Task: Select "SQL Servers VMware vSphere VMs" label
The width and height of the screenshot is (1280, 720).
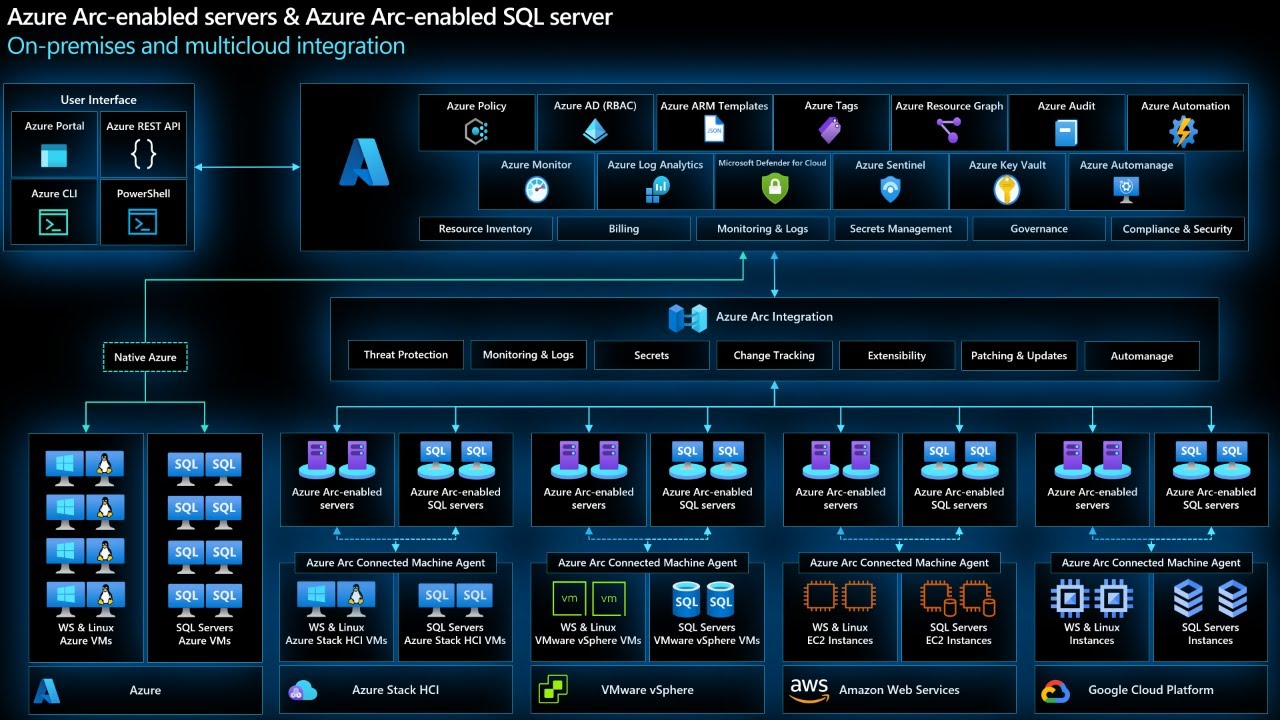Action: 707,634
